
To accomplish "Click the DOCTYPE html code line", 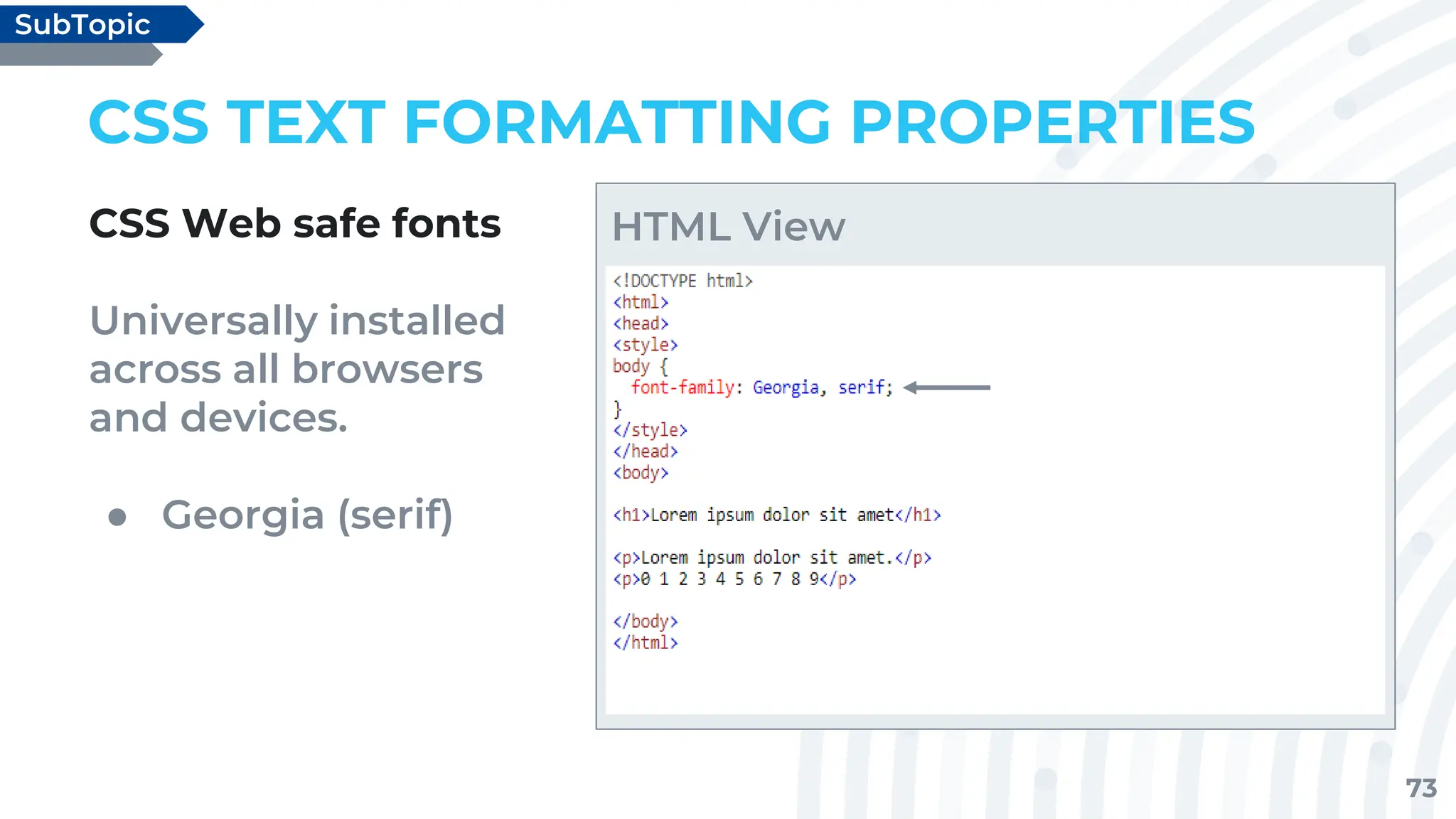I will pos(682,281).
